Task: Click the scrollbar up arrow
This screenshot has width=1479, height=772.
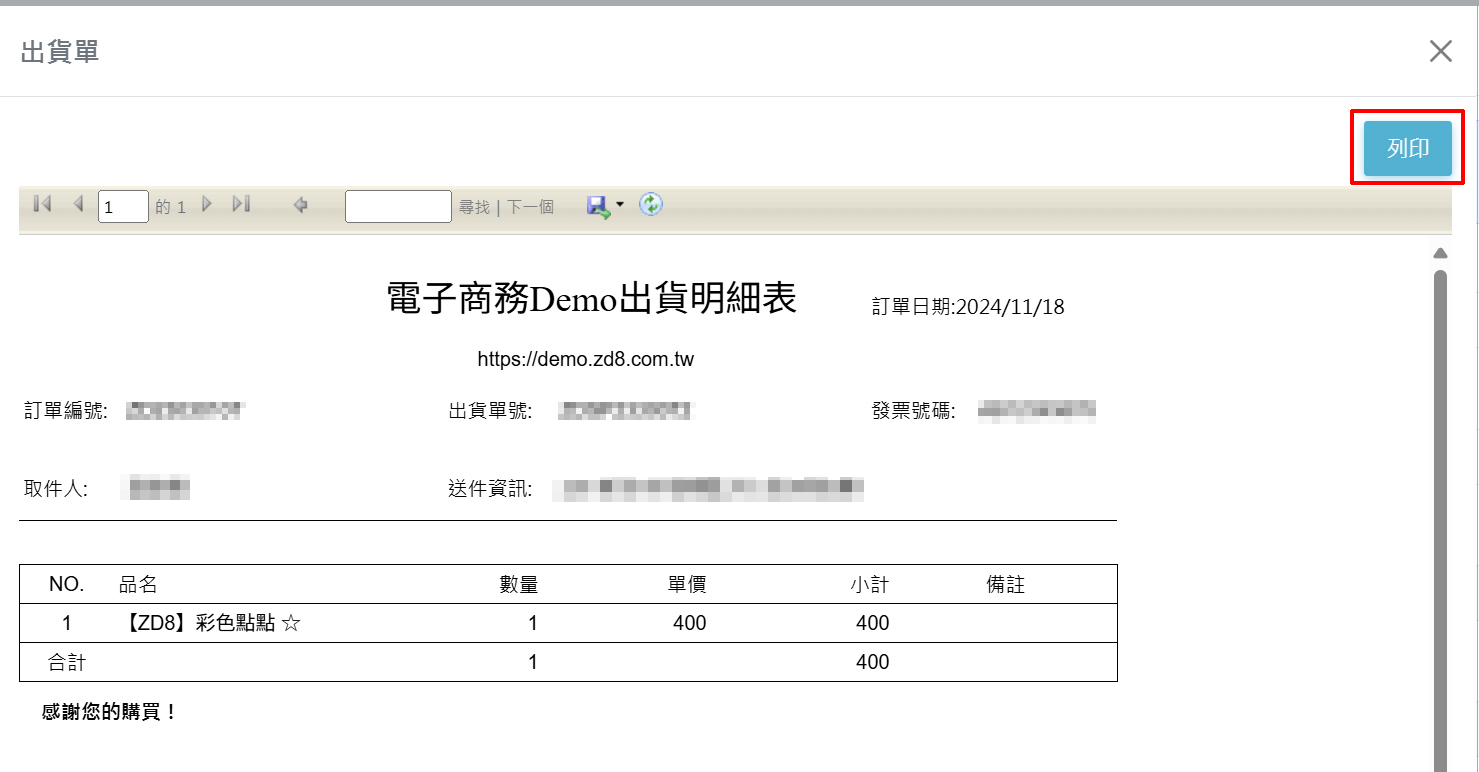Action: pos(1440,253)
